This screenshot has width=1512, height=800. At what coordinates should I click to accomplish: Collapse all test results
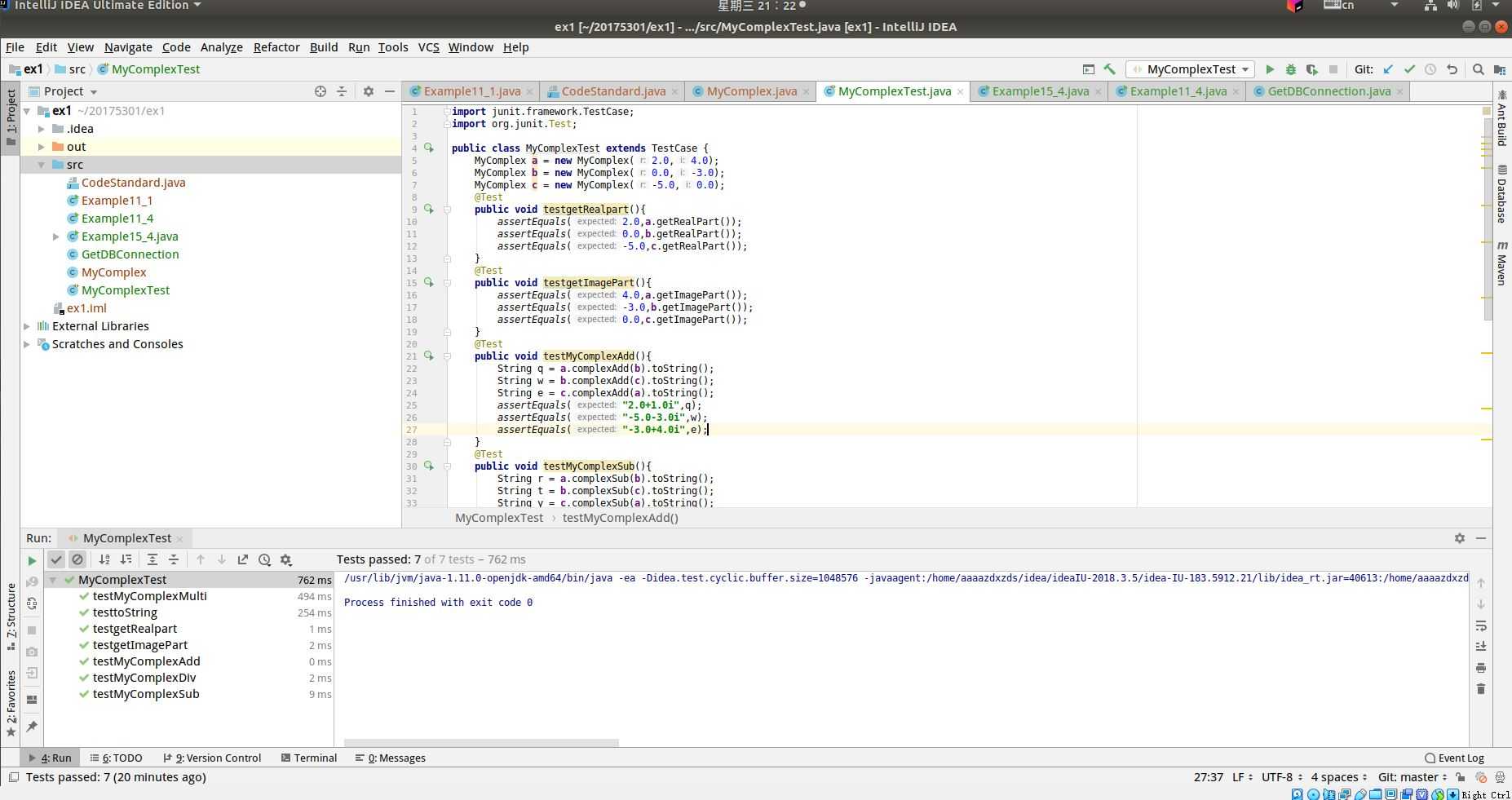coord(174,559)
